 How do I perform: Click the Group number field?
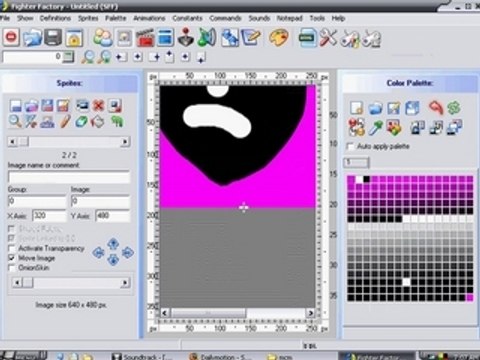37,201
